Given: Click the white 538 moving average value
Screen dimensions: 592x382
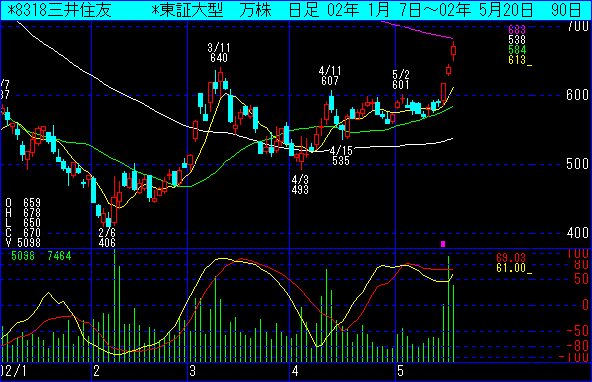Looking at the screenshot, I should click(517, 40).
